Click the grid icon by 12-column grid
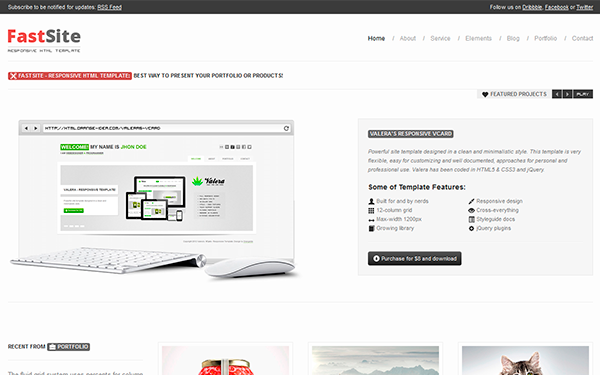This screenshot has width=600, height=375. tap(371, 210)
